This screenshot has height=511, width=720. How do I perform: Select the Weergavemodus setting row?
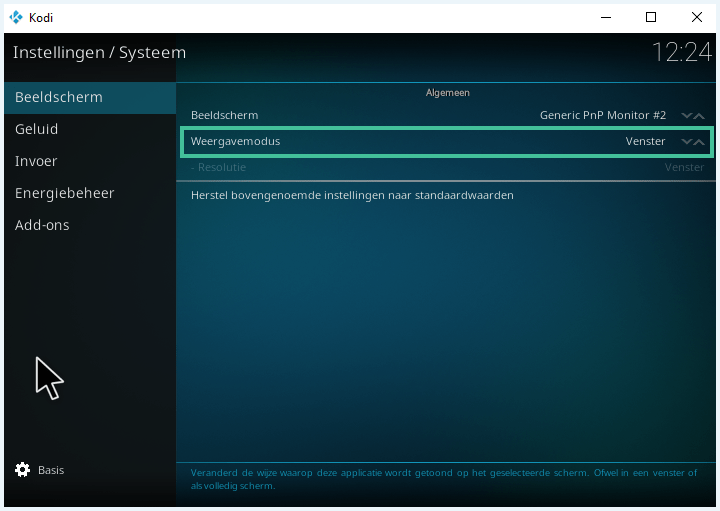pyautogui.click(x=447, y=142)
